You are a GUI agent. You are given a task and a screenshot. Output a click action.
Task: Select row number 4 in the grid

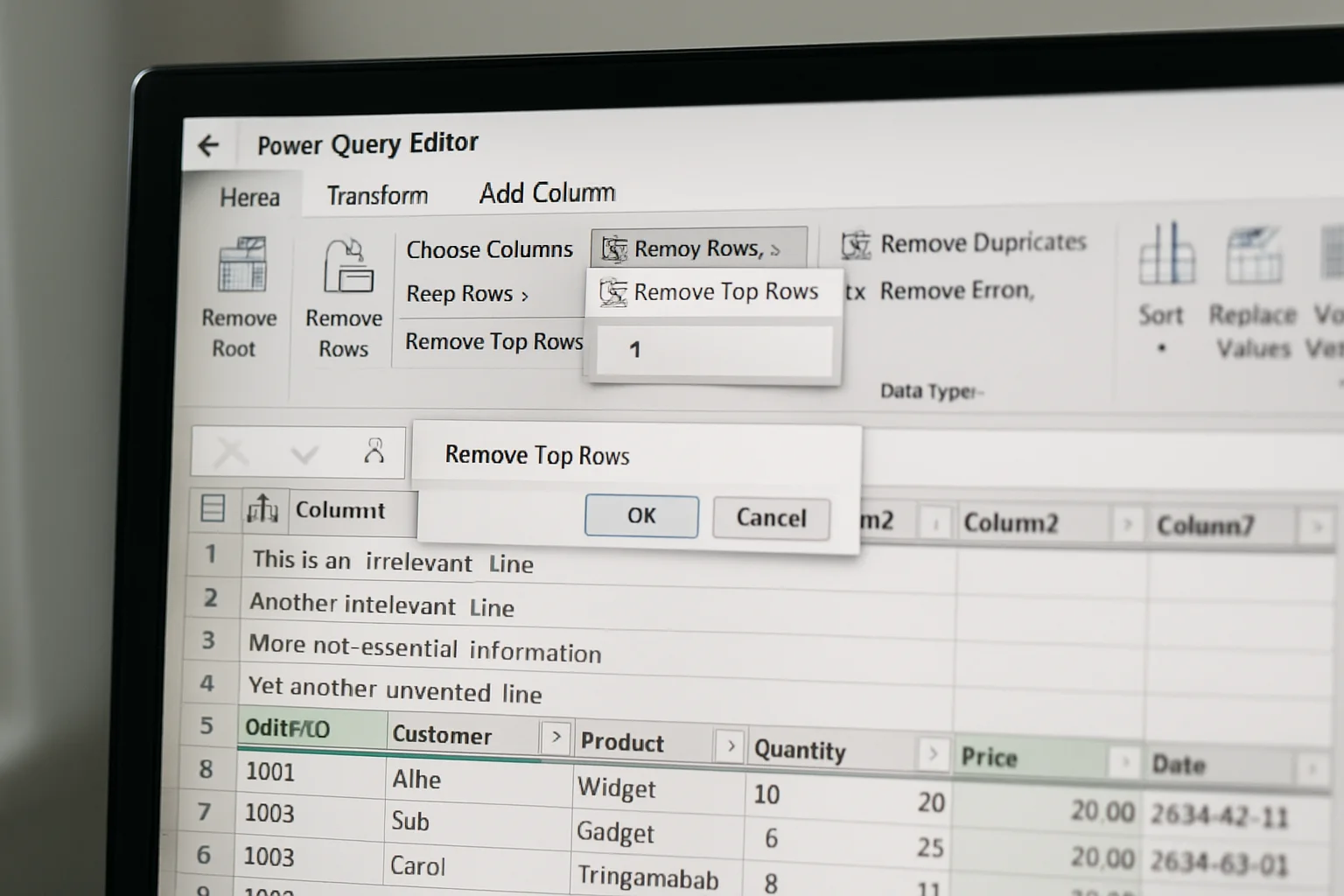point(206,682)
